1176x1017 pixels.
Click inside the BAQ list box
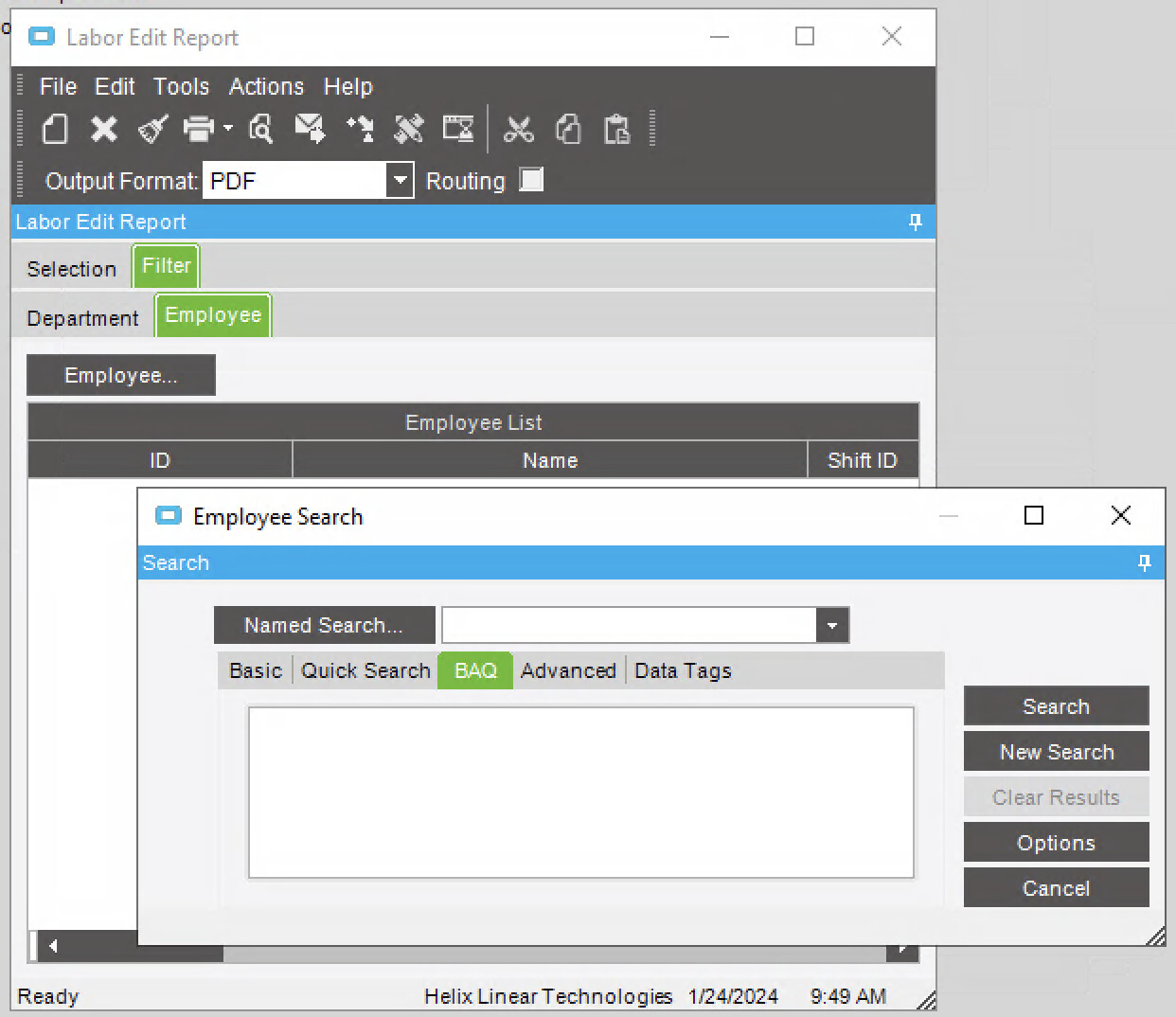coord(581,793)
